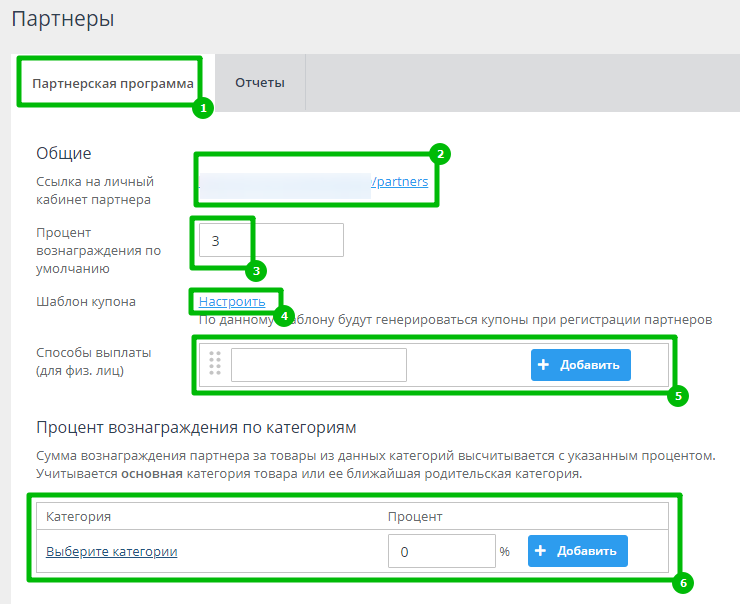Image resolution: width=740 pixels, height=604 pixels.
Task: Click the Категория column header
Action: point(78,516)
